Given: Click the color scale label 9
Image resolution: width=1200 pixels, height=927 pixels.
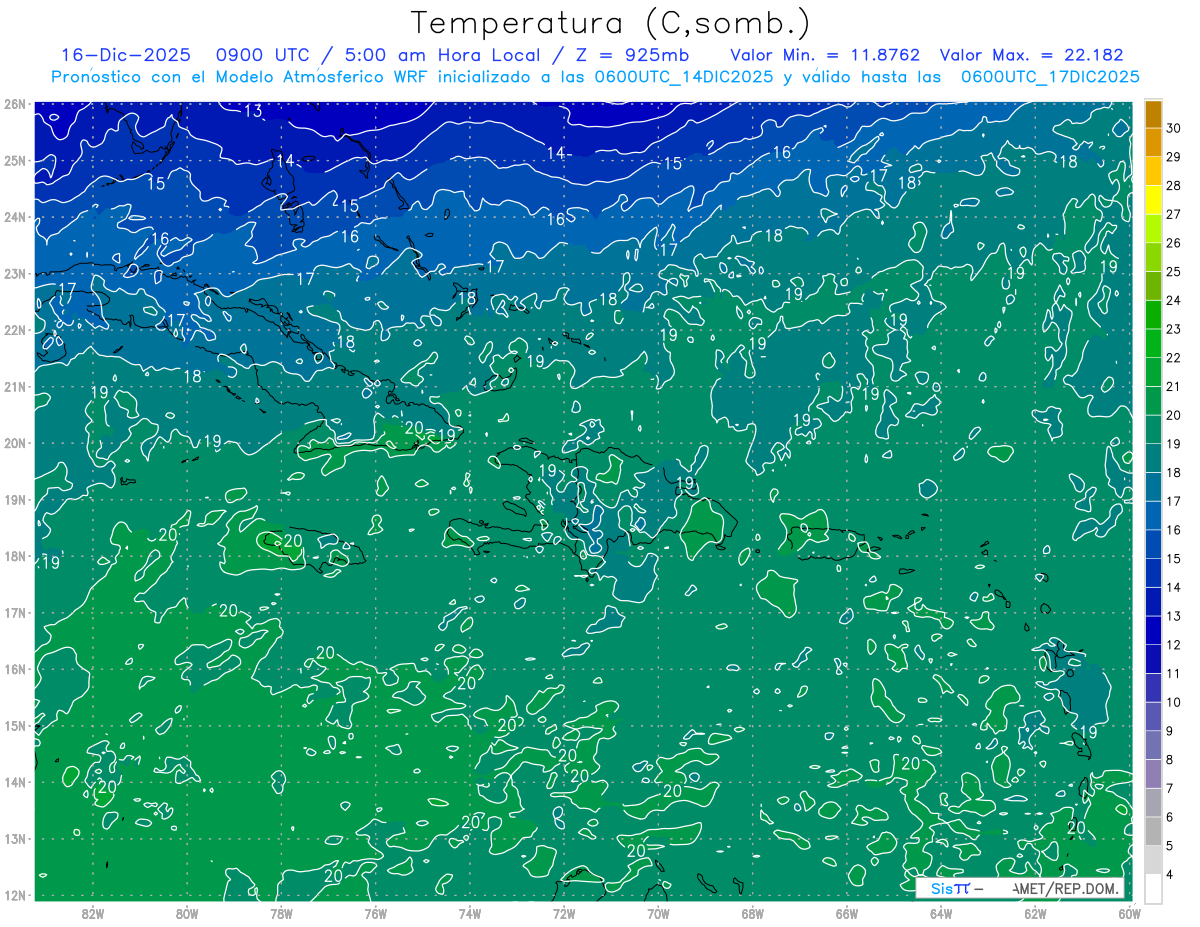Looking at the screenshot, I should point(1171,731).
